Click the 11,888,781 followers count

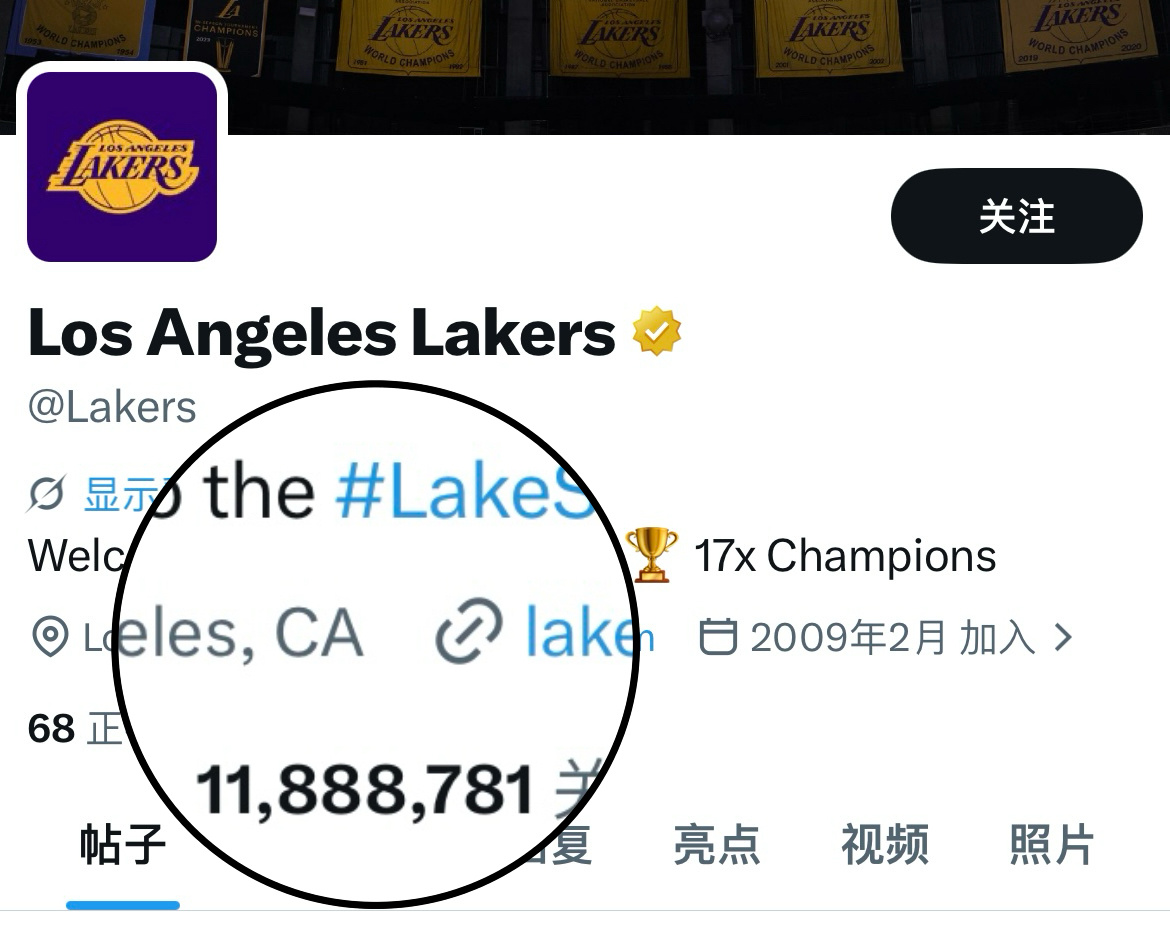tap(365, 789)
